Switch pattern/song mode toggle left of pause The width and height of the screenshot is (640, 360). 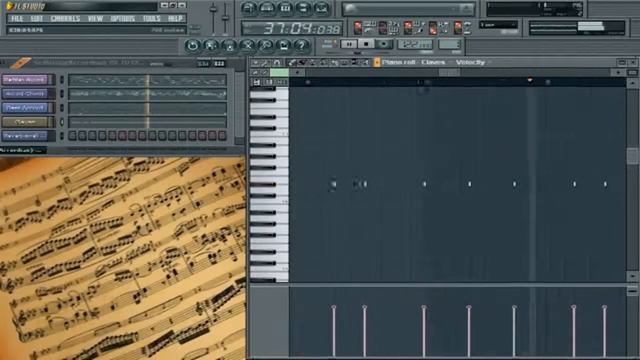click(x=330, y=44)
